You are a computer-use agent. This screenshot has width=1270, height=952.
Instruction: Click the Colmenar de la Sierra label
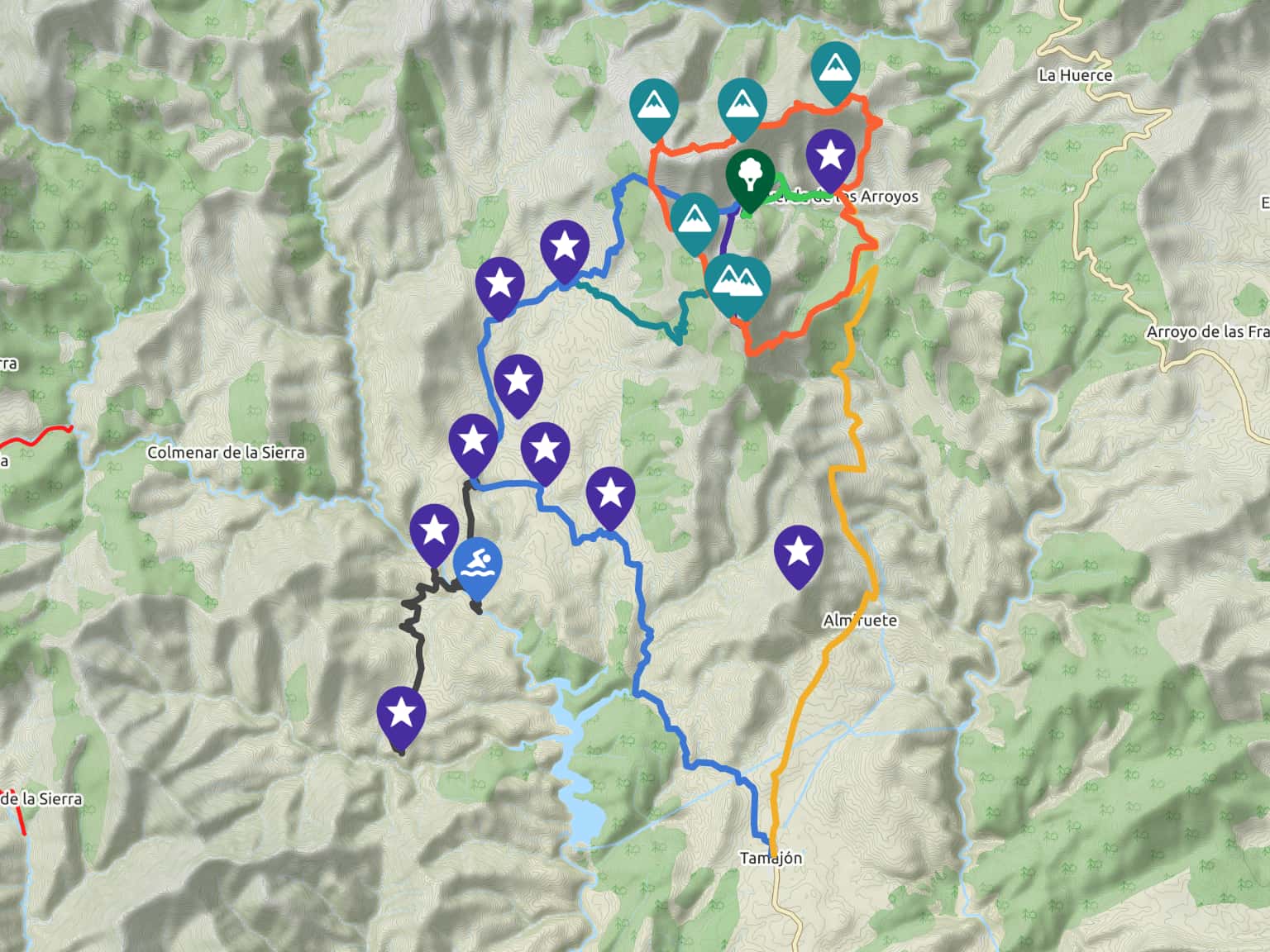226,453
